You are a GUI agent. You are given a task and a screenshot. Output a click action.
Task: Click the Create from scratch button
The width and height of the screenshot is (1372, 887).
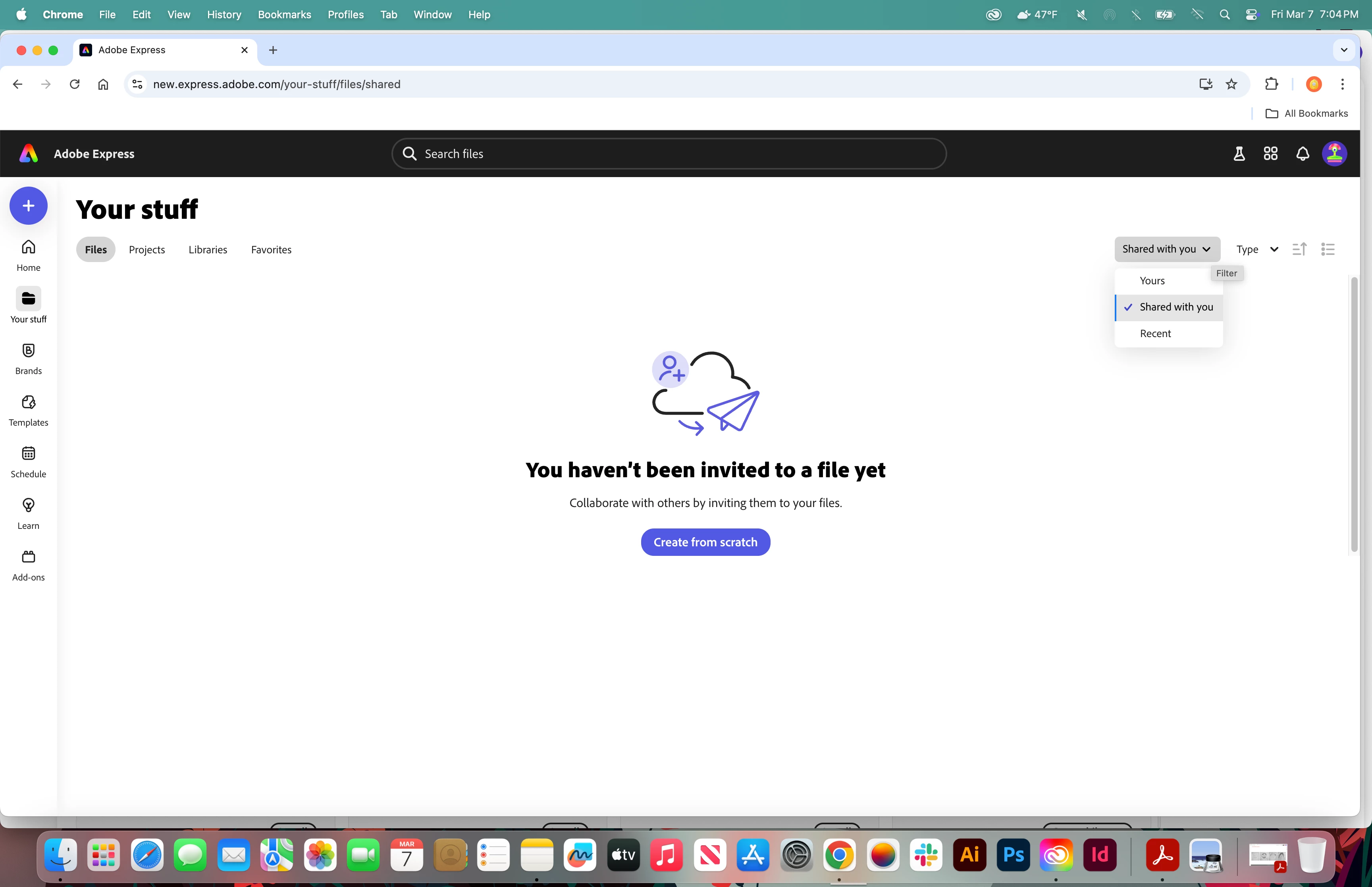[705, 542]
